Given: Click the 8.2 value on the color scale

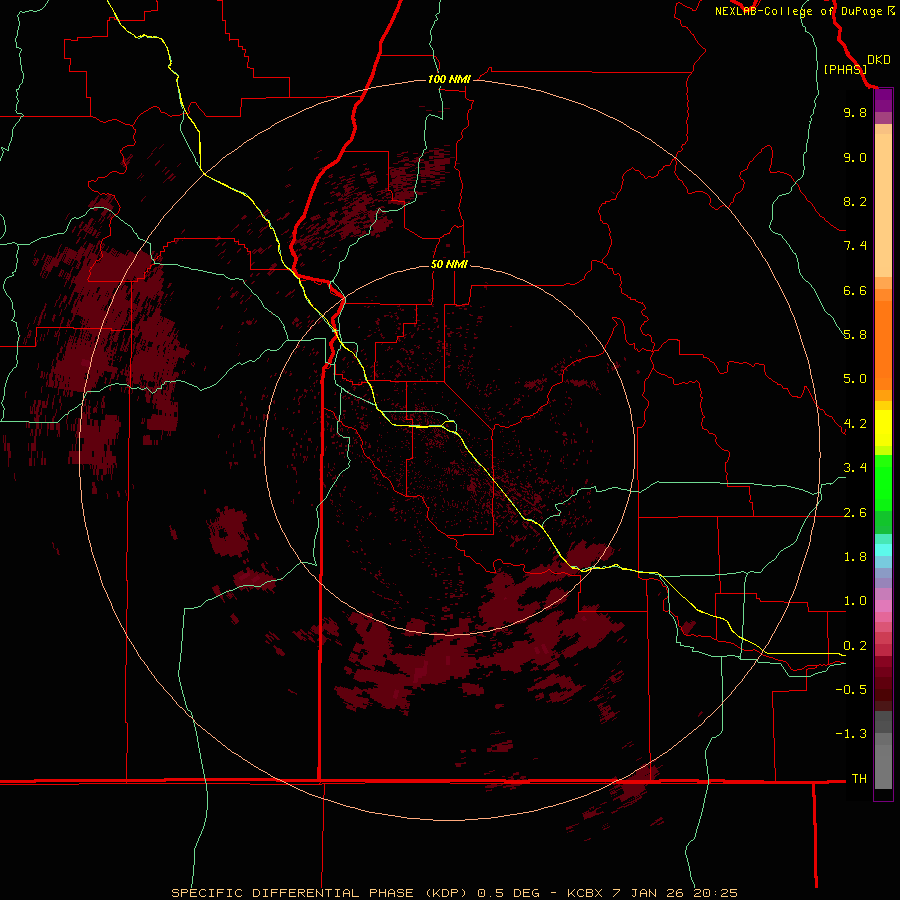Looking at the screenshot, I should [855, 201].
